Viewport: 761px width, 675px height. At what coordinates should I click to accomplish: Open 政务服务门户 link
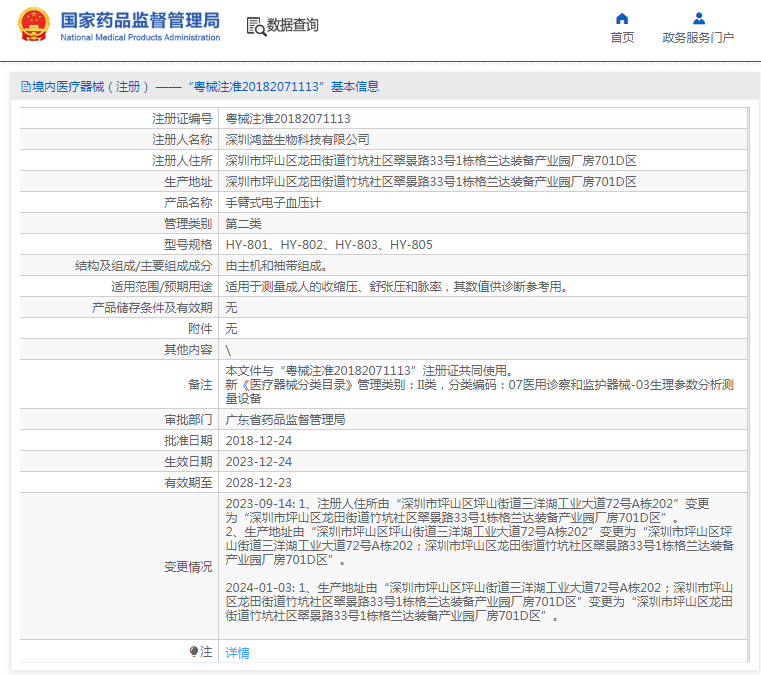click(x=698, y=37)
